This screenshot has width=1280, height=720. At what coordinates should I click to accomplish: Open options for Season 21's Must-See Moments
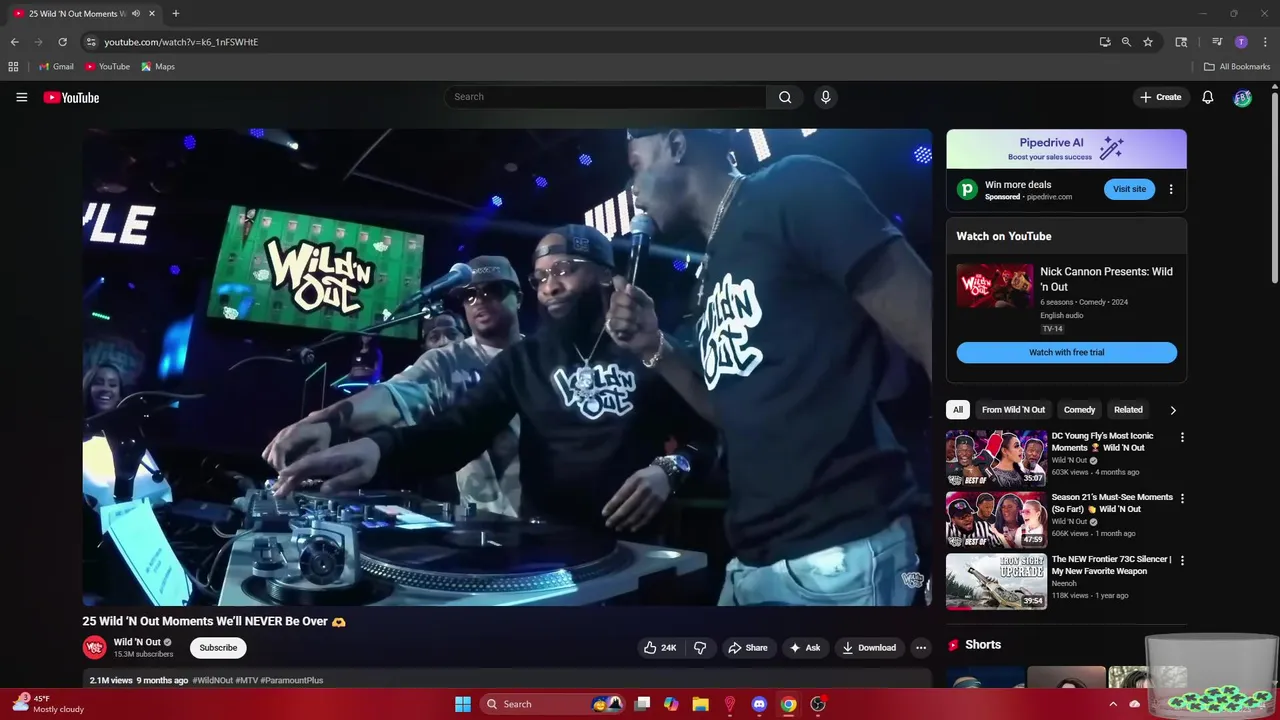(x=1182, y=498)
